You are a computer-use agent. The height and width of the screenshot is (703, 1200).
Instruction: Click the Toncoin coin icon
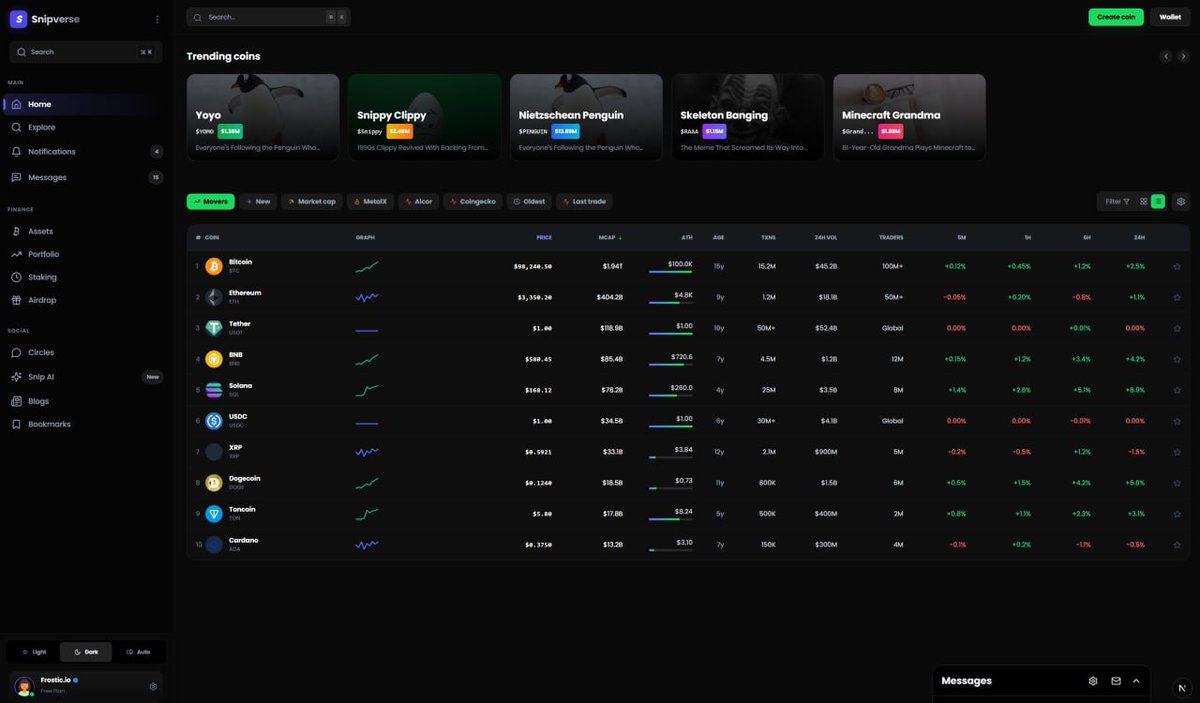click(214, 514)
